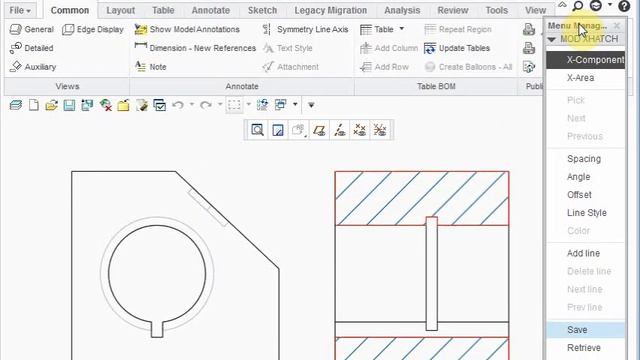640x360 pixels.
Task: Redo the last undone action
Action: 206,105
